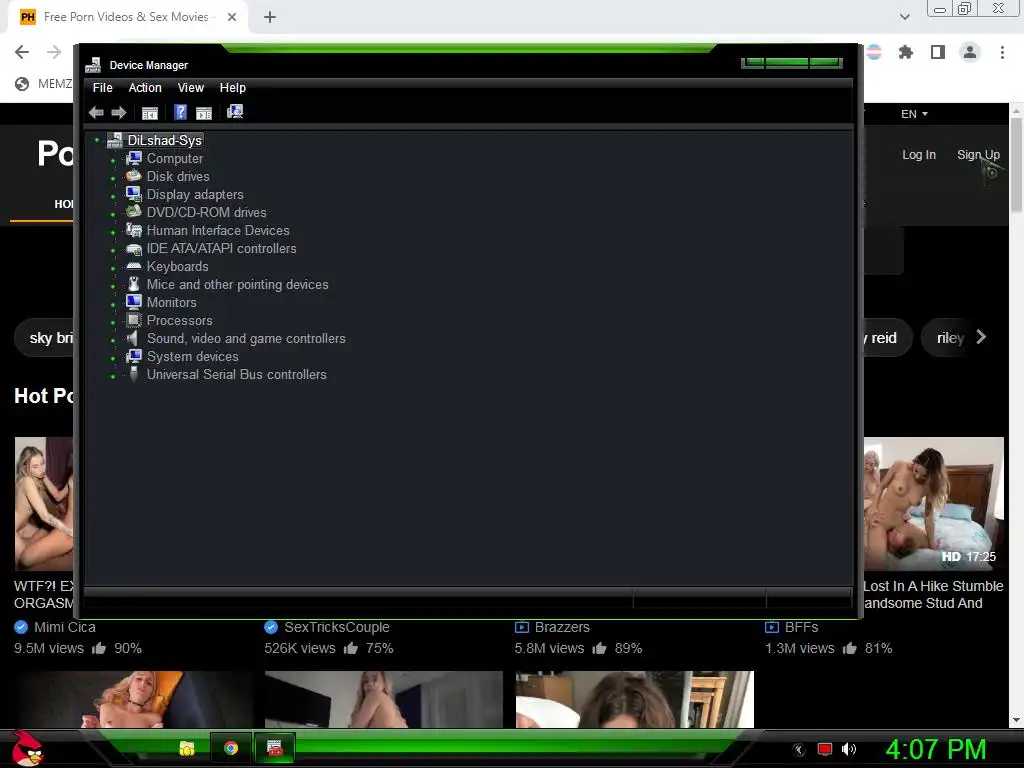1024x768 pixels.
Task: Select 'Monitors' text label
Action: point(171,302)
